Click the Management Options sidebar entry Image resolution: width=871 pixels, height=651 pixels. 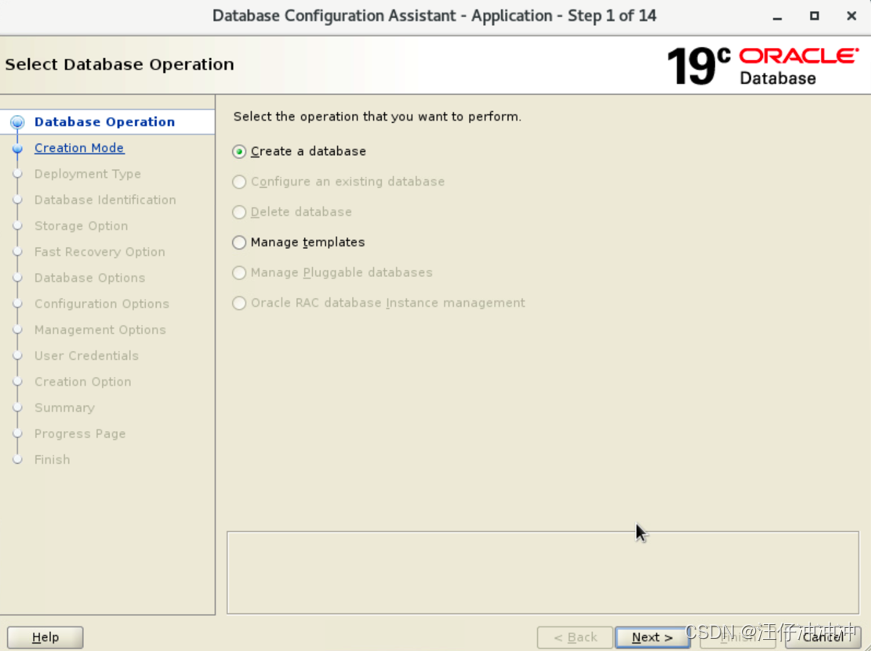pyautogui.click(x=100, y=329)
